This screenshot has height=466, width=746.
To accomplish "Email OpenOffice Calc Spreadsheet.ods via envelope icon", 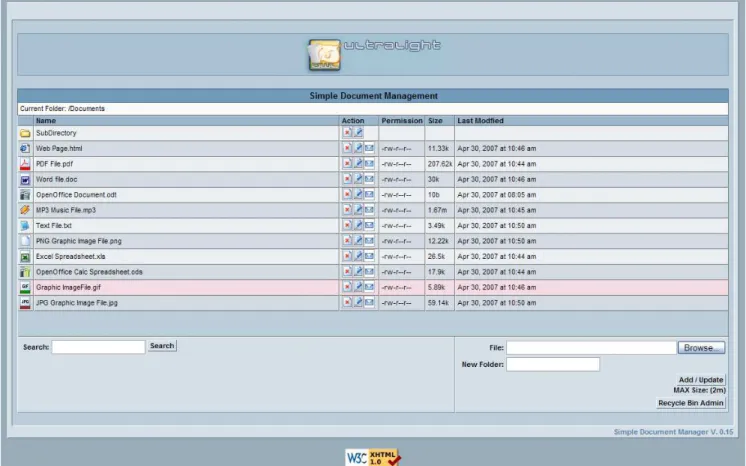I will (x=369, y=271).
